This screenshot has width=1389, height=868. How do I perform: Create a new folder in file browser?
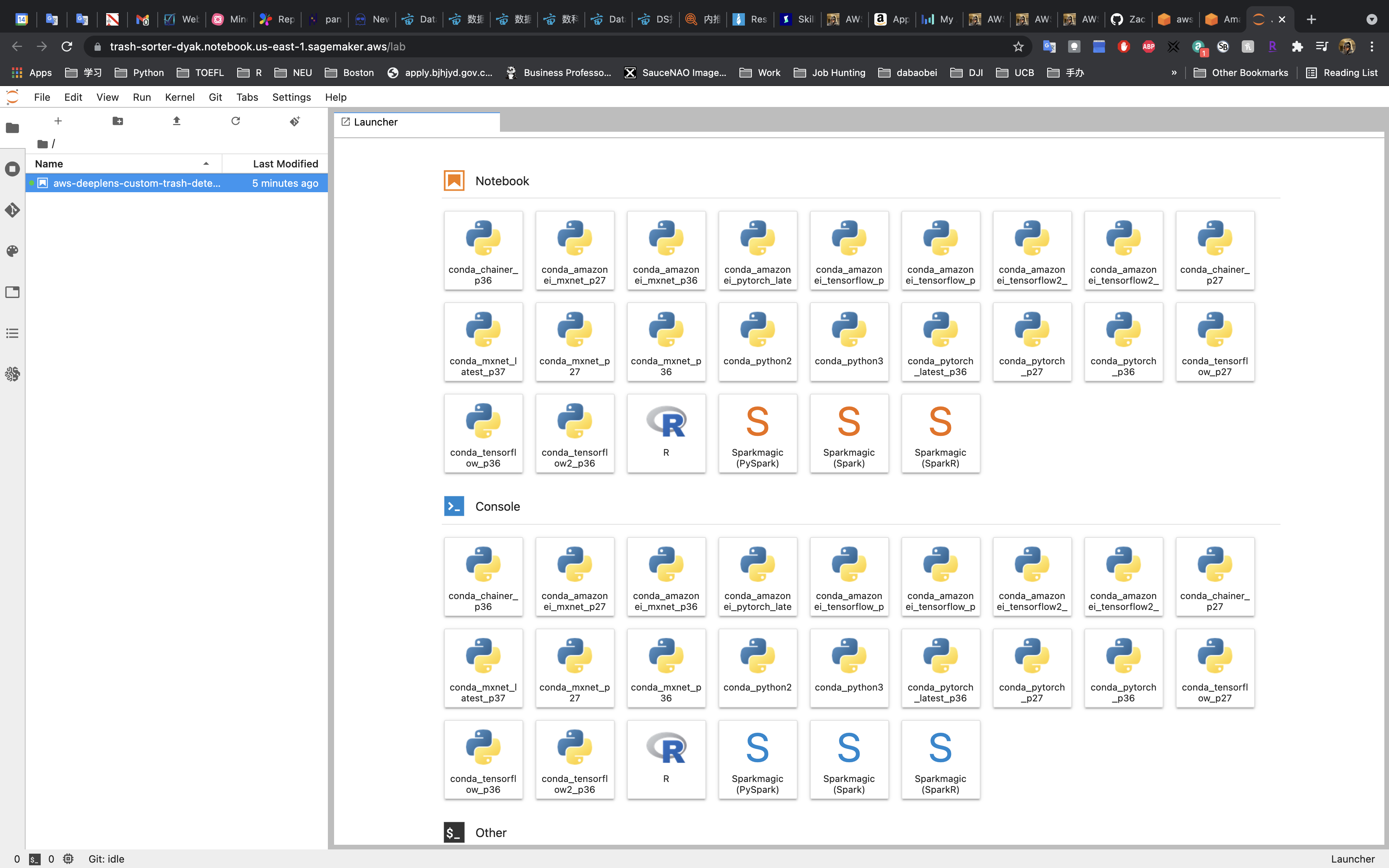pyautogui.click(x=118, y=121)
